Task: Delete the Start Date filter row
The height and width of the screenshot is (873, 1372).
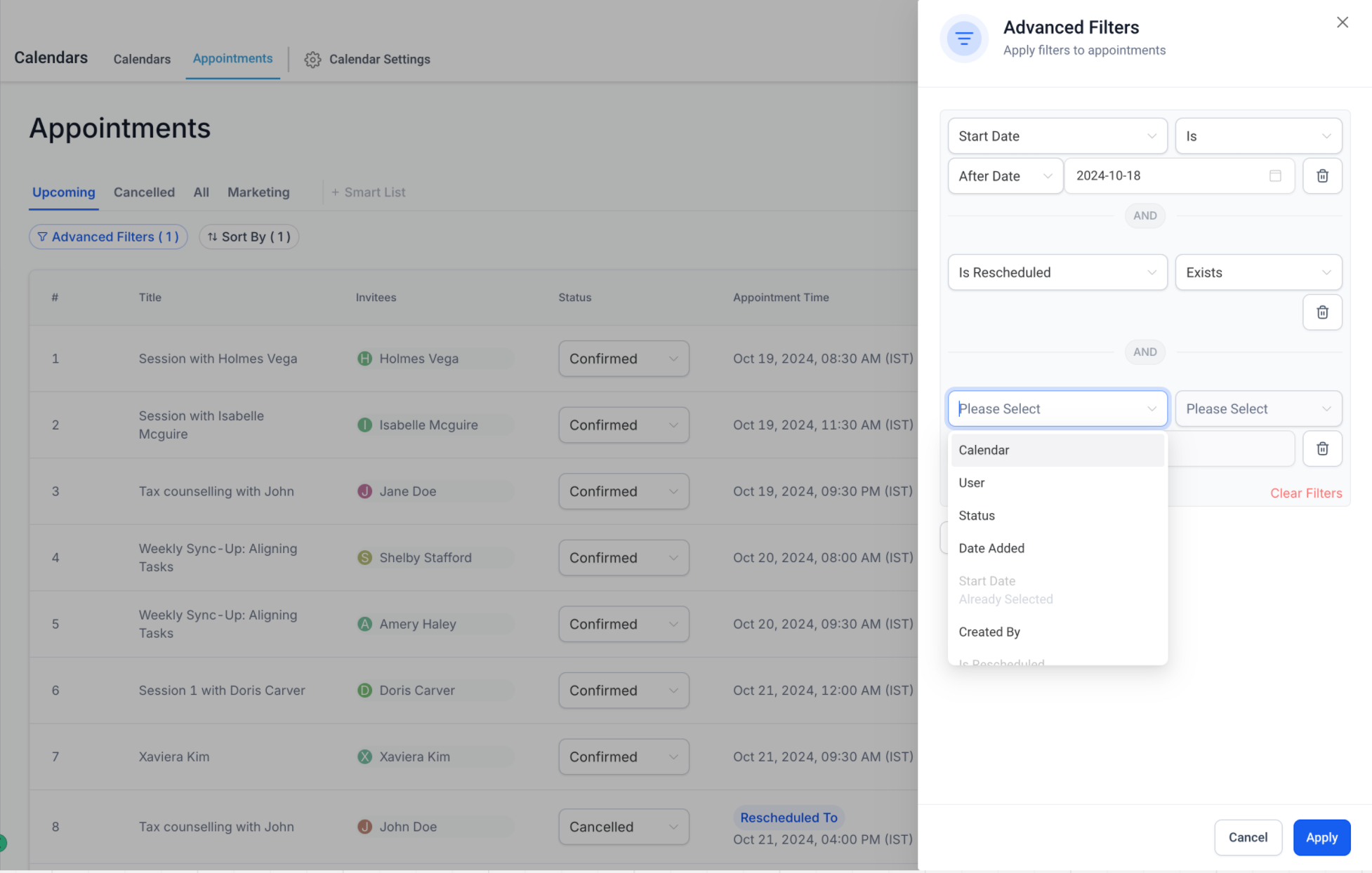Action: (1321, 175)
